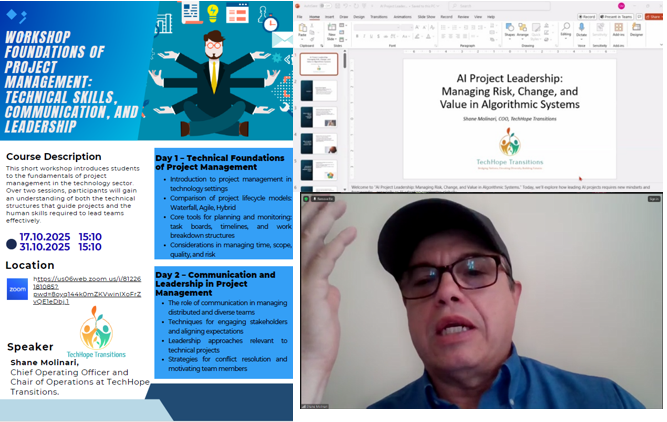
Task: Click the pink account avatar
Action: 621,6
